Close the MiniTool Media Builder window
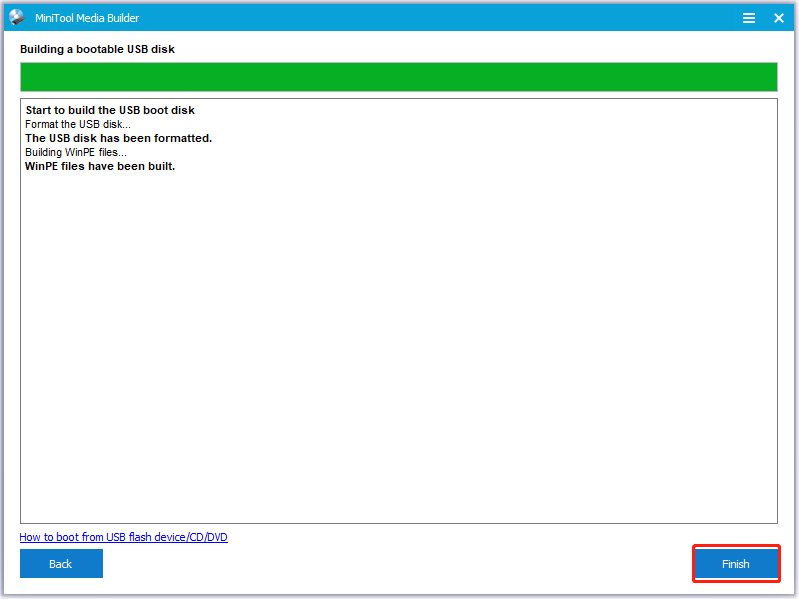 click(779, 18)
